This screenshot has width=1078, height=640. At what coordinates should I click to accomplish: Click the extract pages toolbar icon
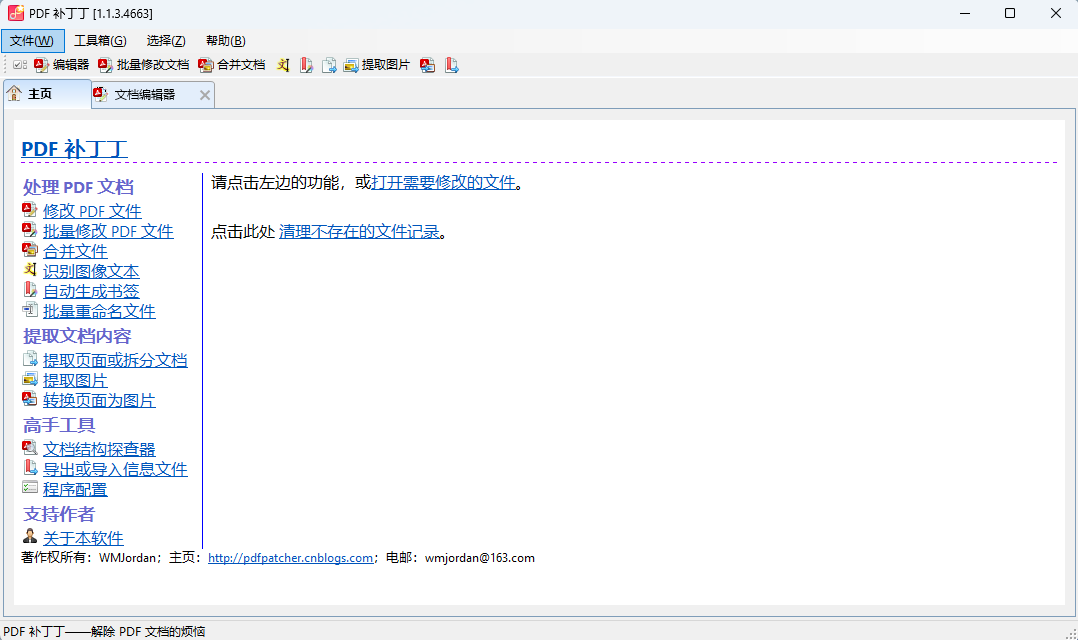coord(329,65)
